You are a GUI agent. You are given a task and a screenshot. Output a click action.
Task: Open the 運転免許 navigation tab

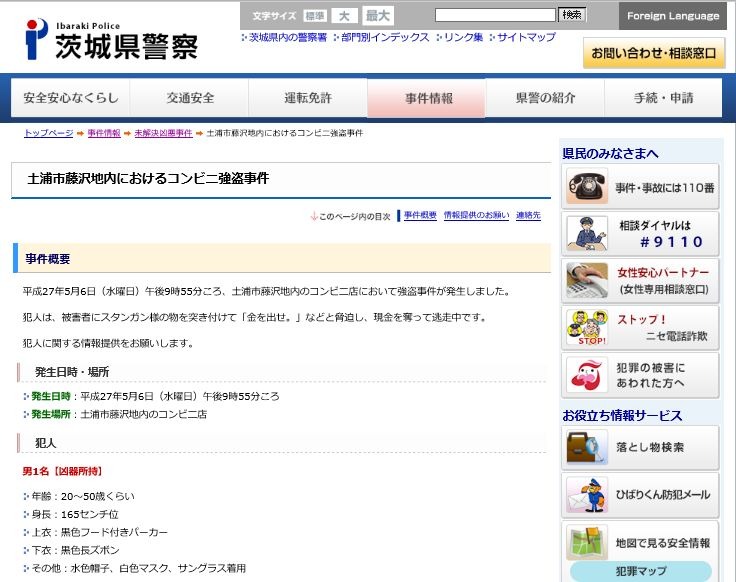tap(308, 99)
